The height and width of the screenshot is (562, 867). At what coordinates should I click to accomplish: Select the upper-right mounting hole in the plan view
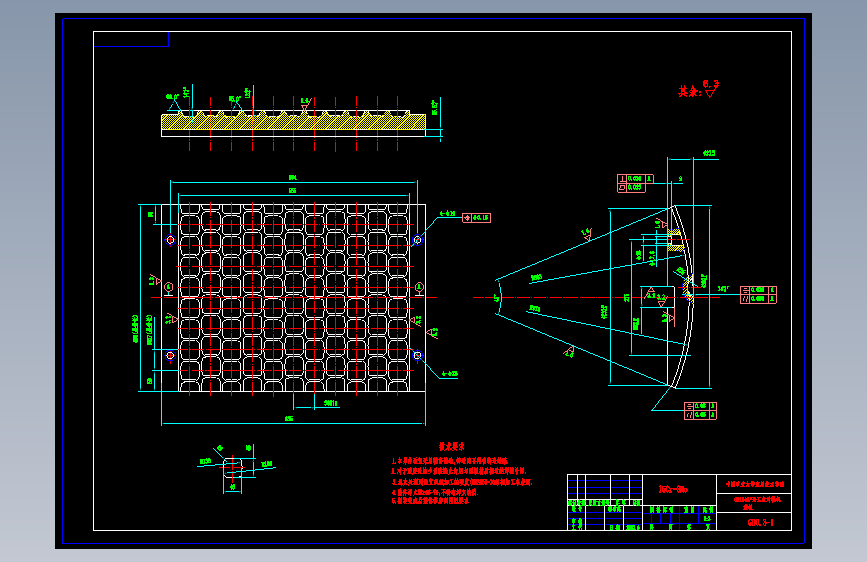[x=417, y=240]
